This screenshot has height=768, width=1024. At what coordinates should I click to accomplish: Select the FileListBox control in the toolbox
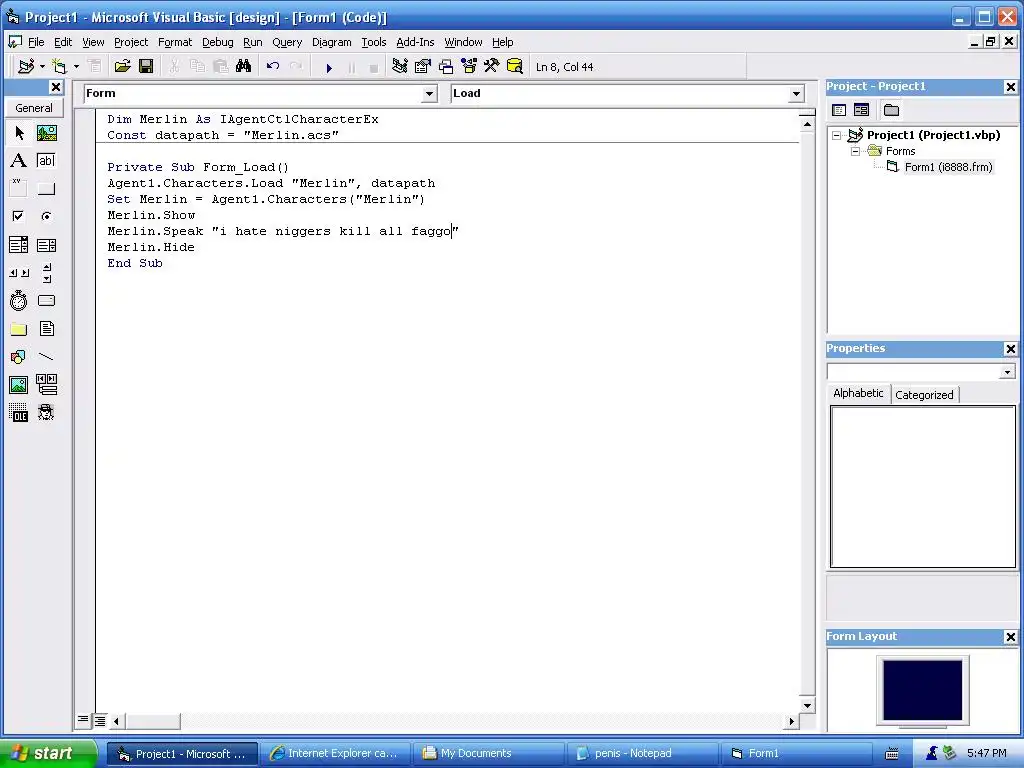click(x=46, y=328)
